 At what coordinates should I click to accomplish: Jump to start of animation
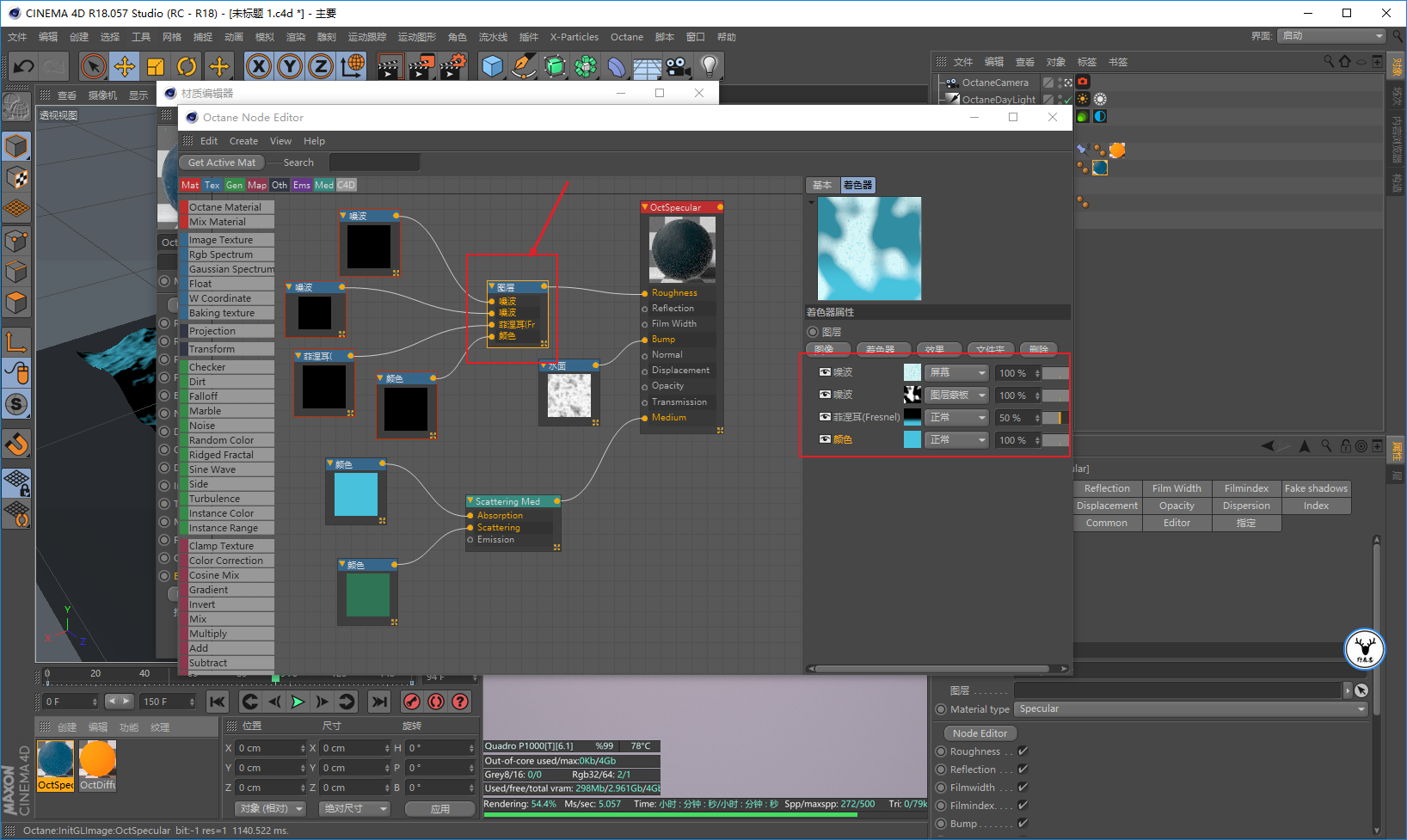pos(218,702)
